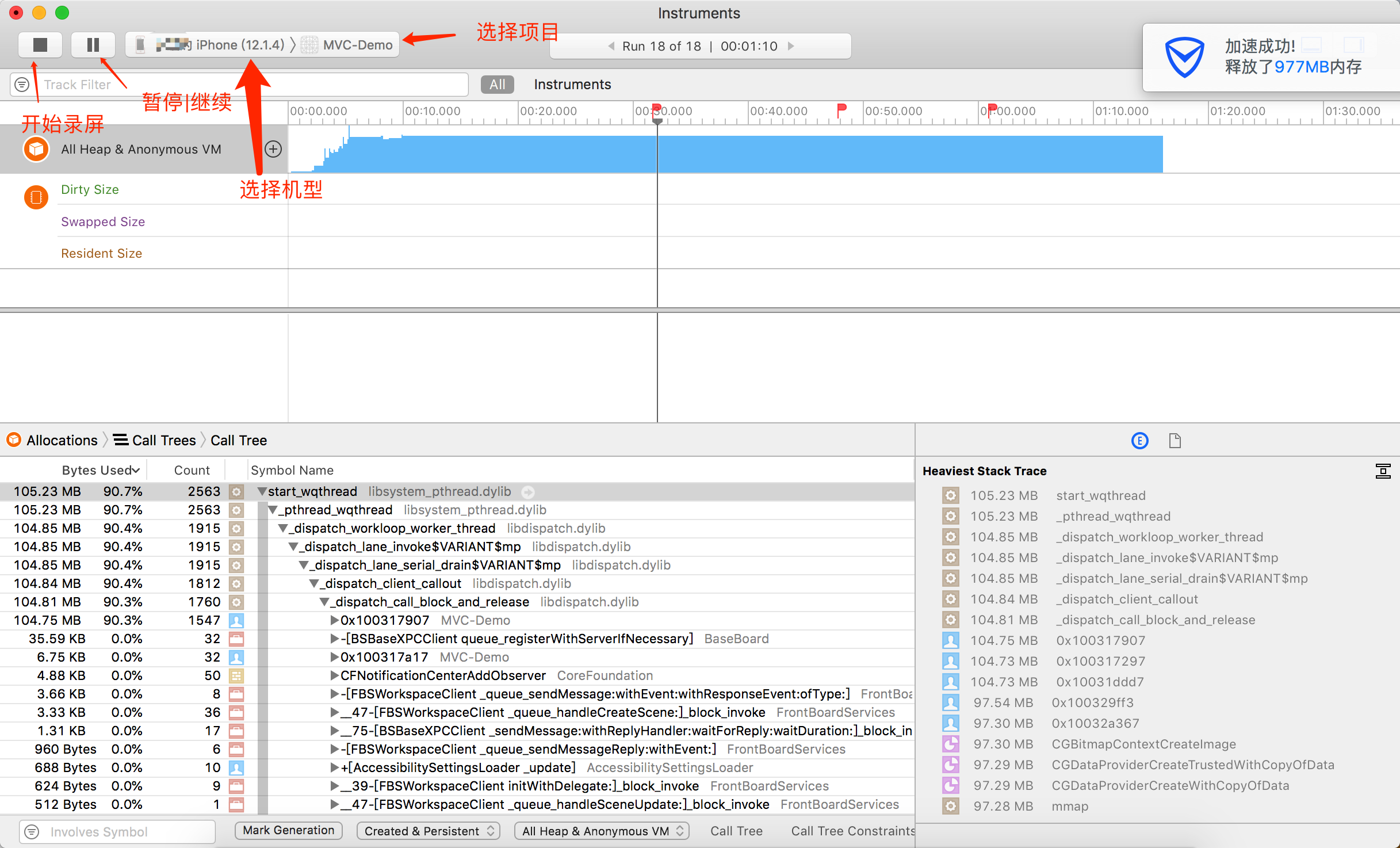Viewport: 1400px width, 848px height.
Task: Click user icon beside 0x10031ddd7 frame
Action: pos(951,682)
